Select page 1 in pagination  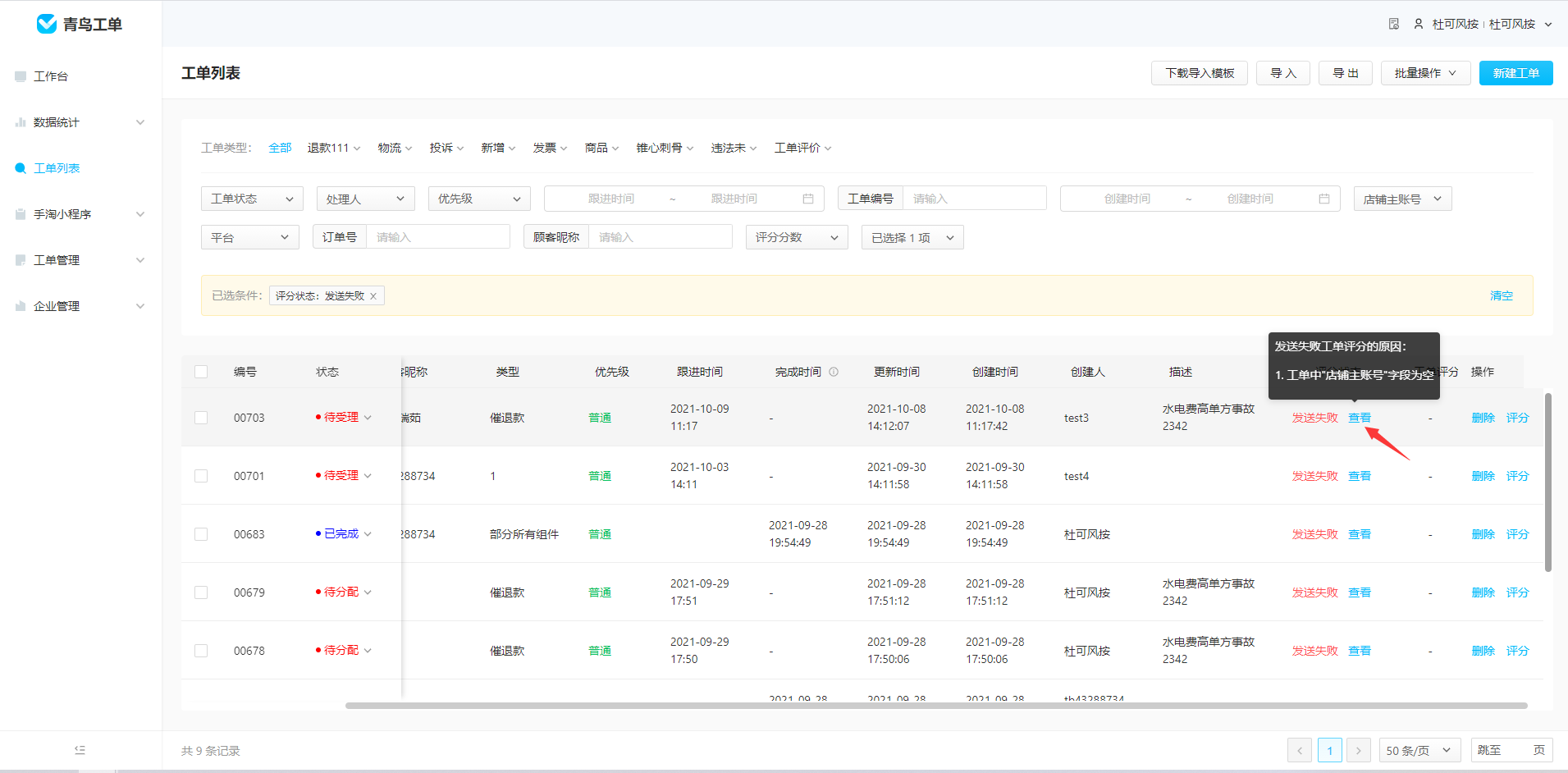click(1329, 750)
